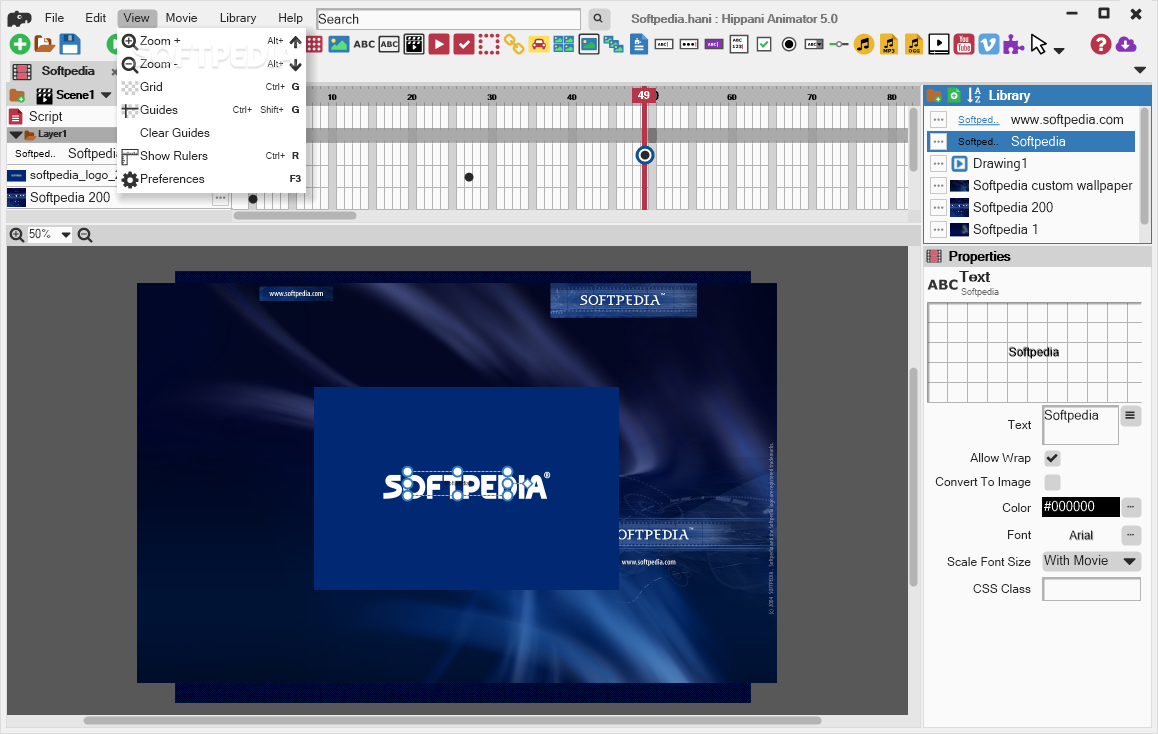Open a file with the folder icon
1158x734 pixels.
(x=44, y=44)
